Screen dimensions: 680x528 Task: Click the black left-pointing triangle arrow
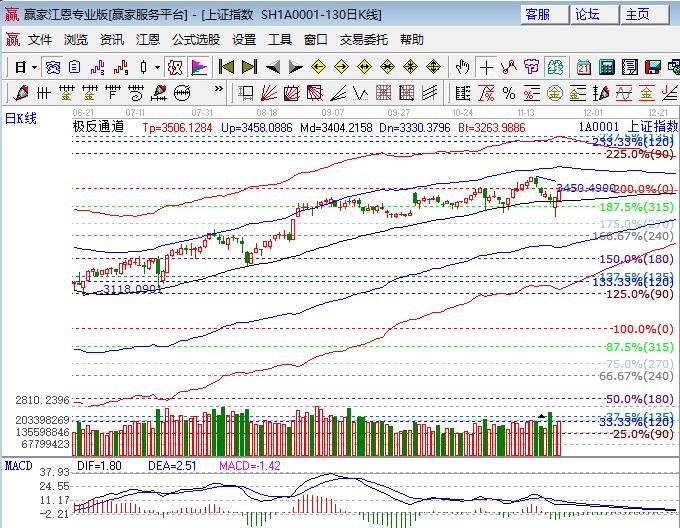pyautogui.click(x=272, y=67)
